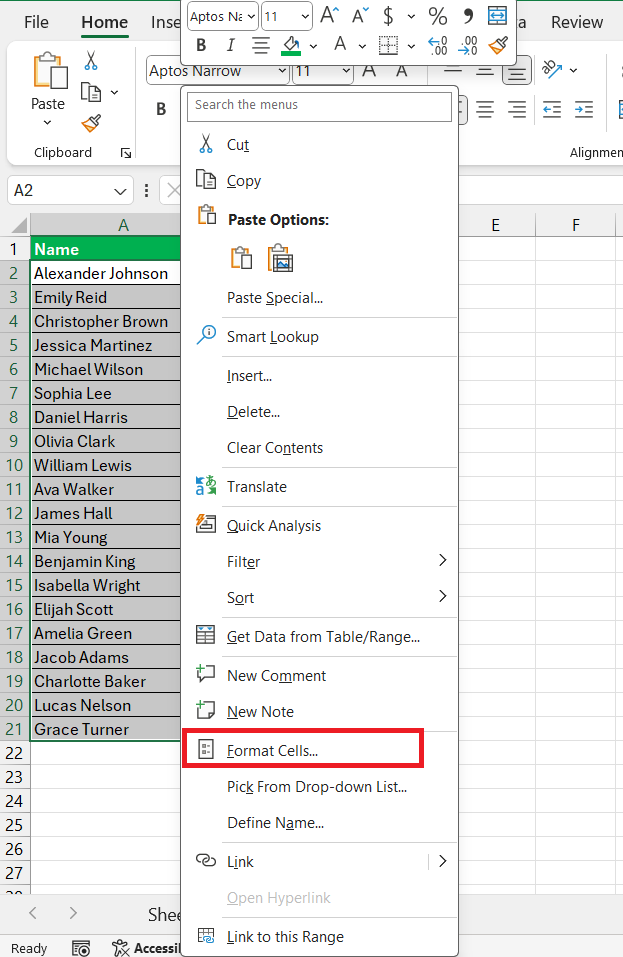Click the Format Painter brush in ribbon Clipboard

[91, 123]
